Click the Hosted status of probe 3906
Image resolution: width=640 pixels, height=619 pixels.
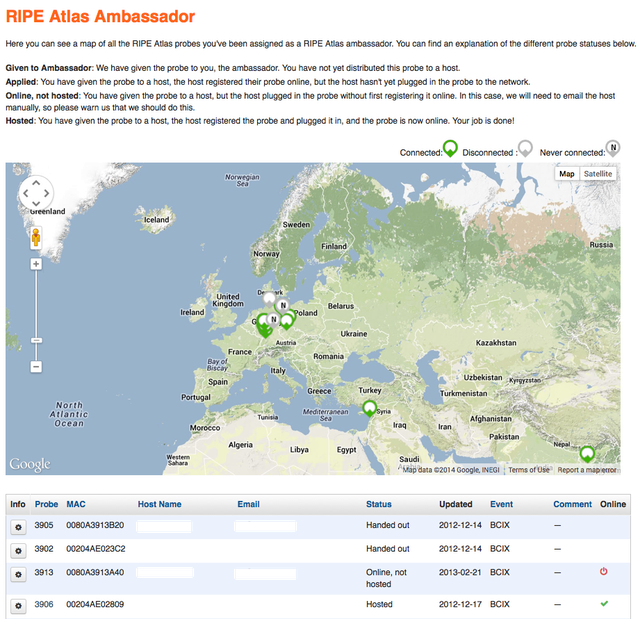pos(379,604)
